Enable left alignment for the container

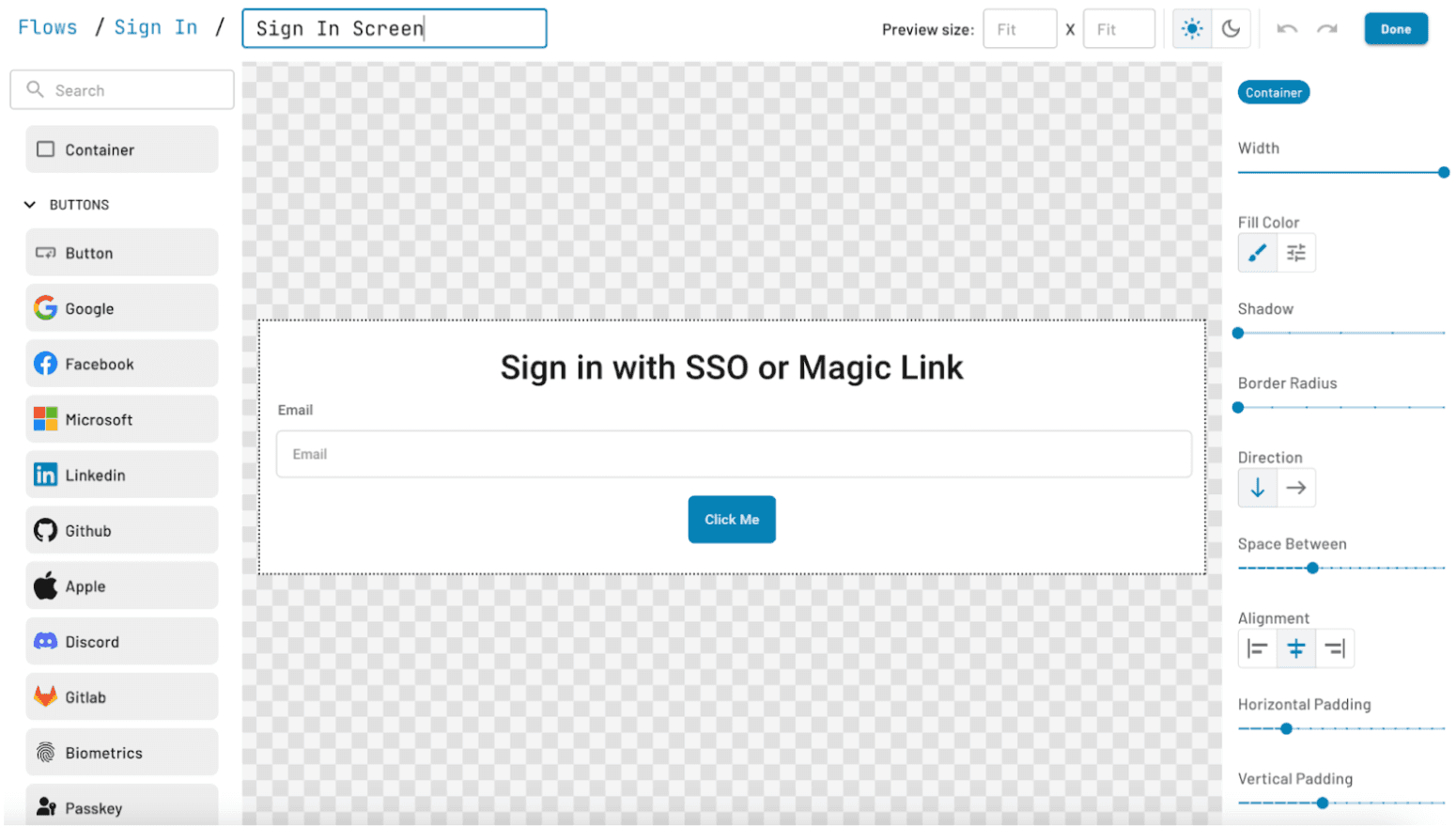(1258, 648)
